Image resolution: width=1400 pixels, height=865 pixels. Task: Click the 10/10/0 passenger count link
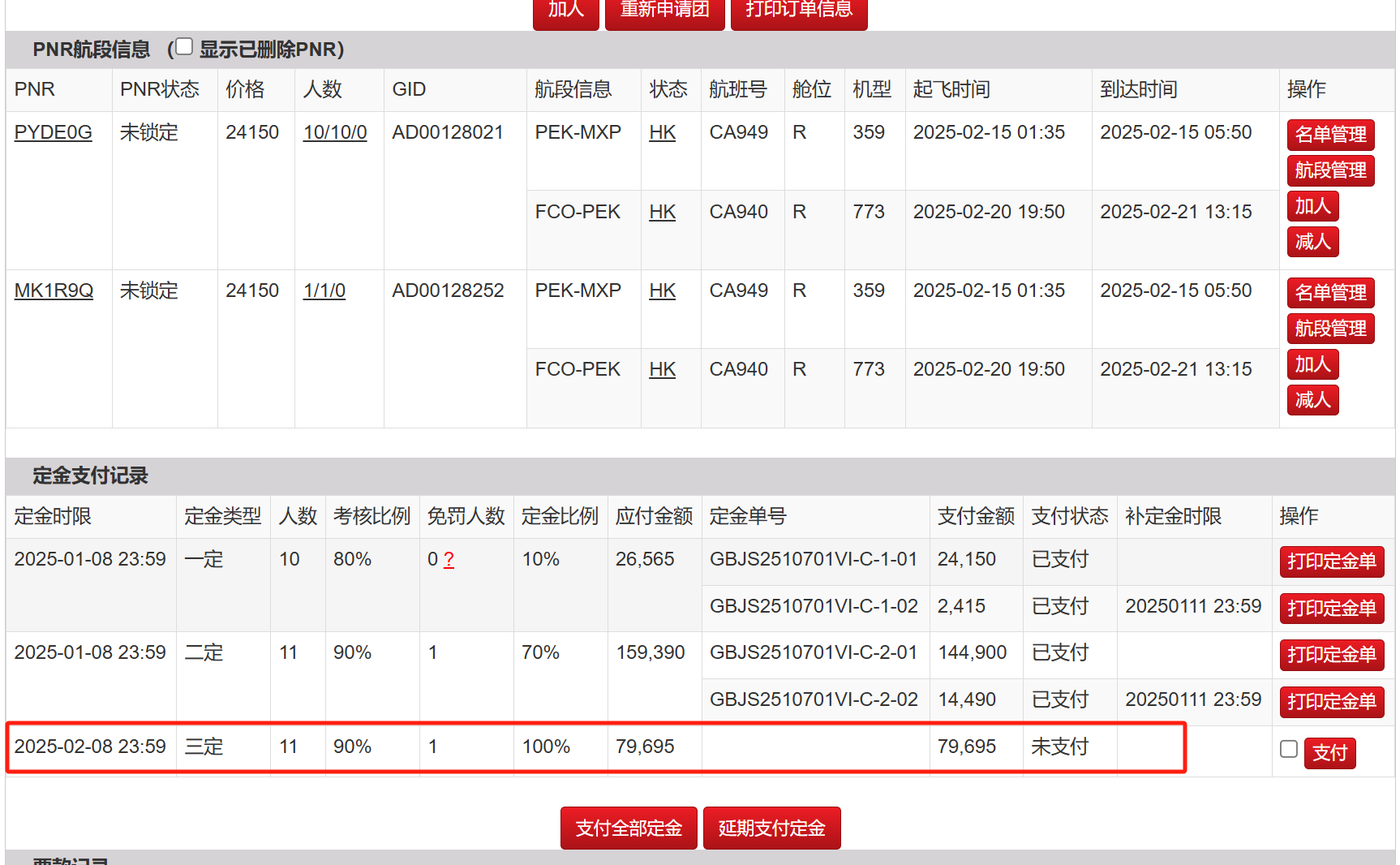click(x=334, y=132)
